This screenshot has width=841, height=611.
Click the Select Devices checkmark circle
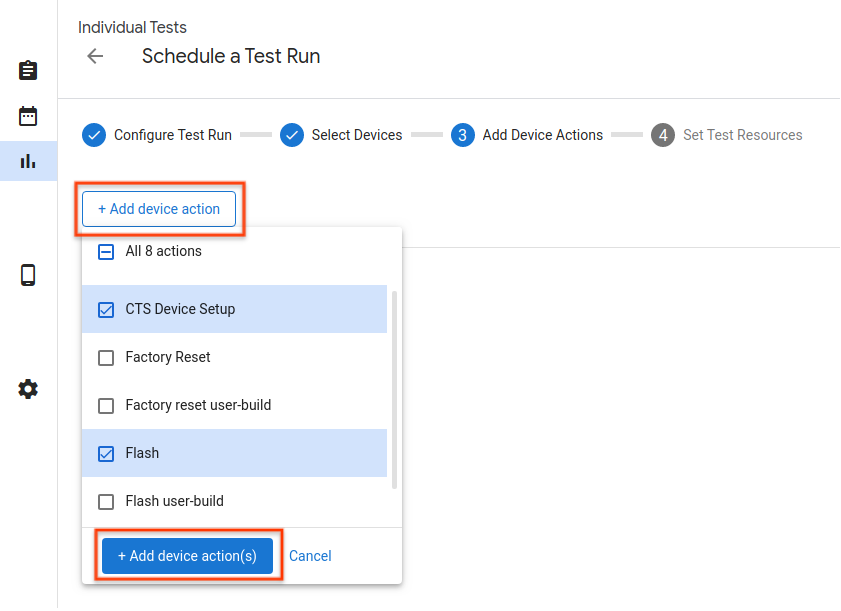tap(292, 134)
